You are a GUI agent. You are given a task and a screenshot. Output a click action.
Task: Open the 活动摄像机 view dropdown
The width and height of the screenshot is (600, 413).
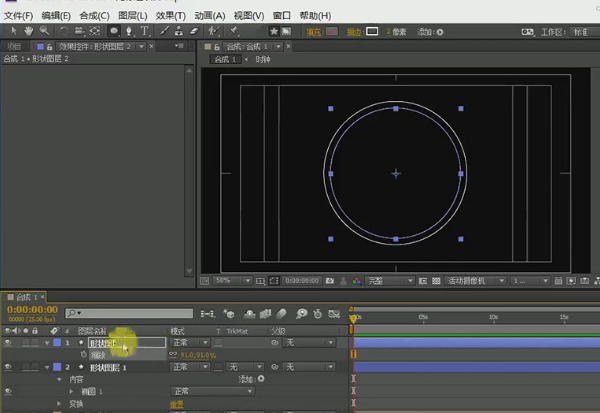475,281
